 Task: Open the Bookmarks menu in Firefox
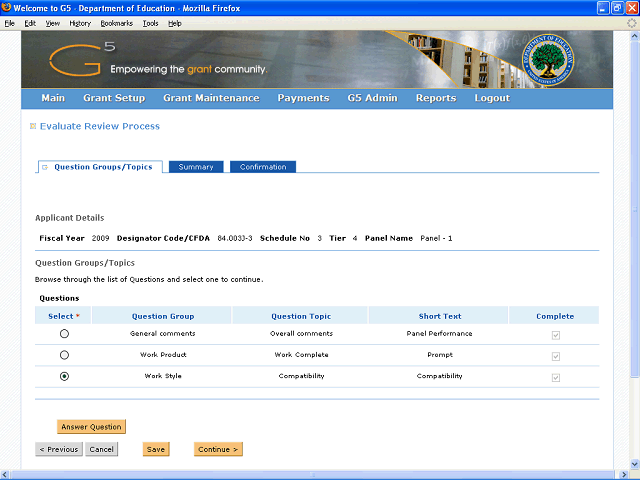116,22
